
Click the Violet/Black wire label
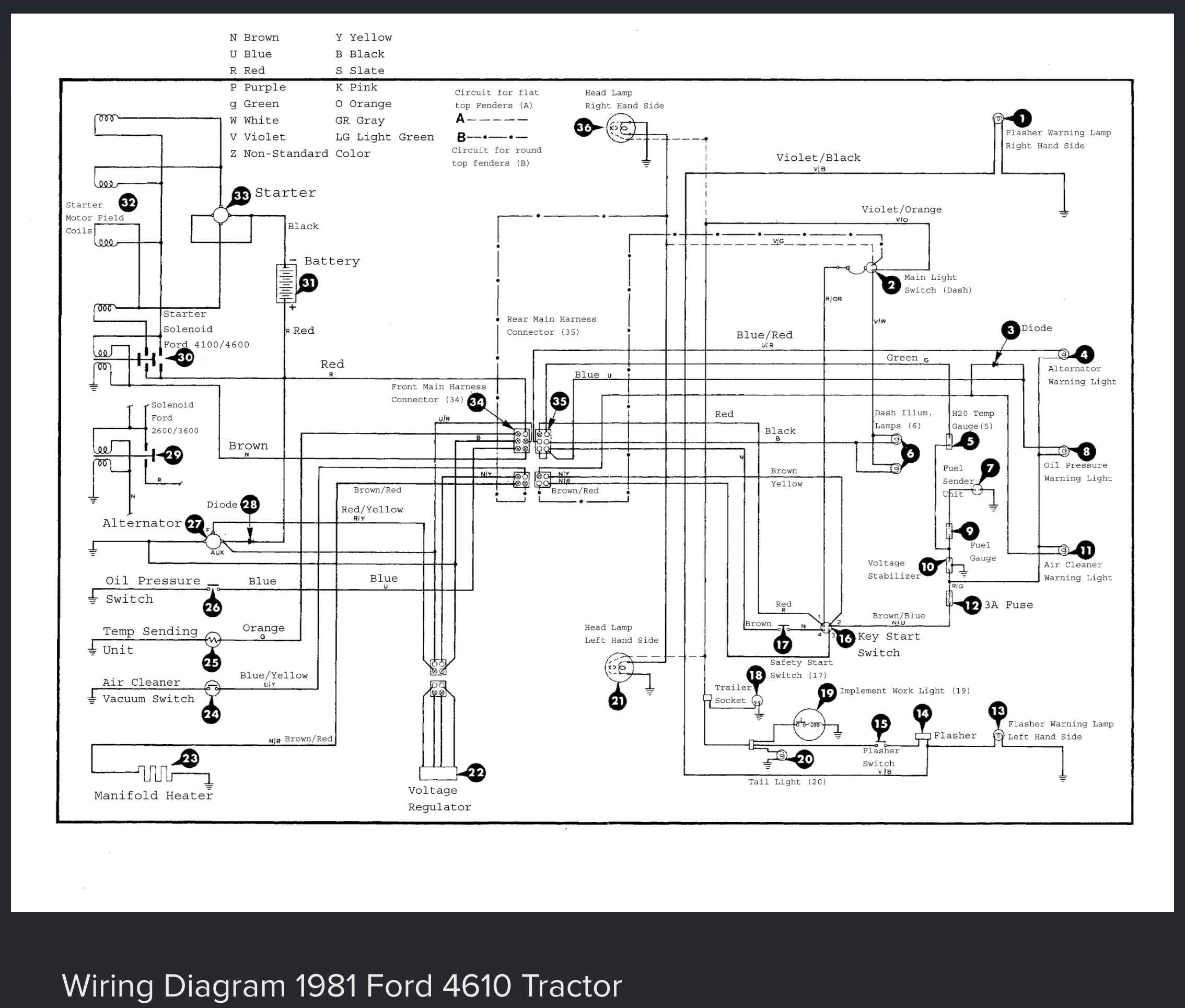(x=818, y=158)
